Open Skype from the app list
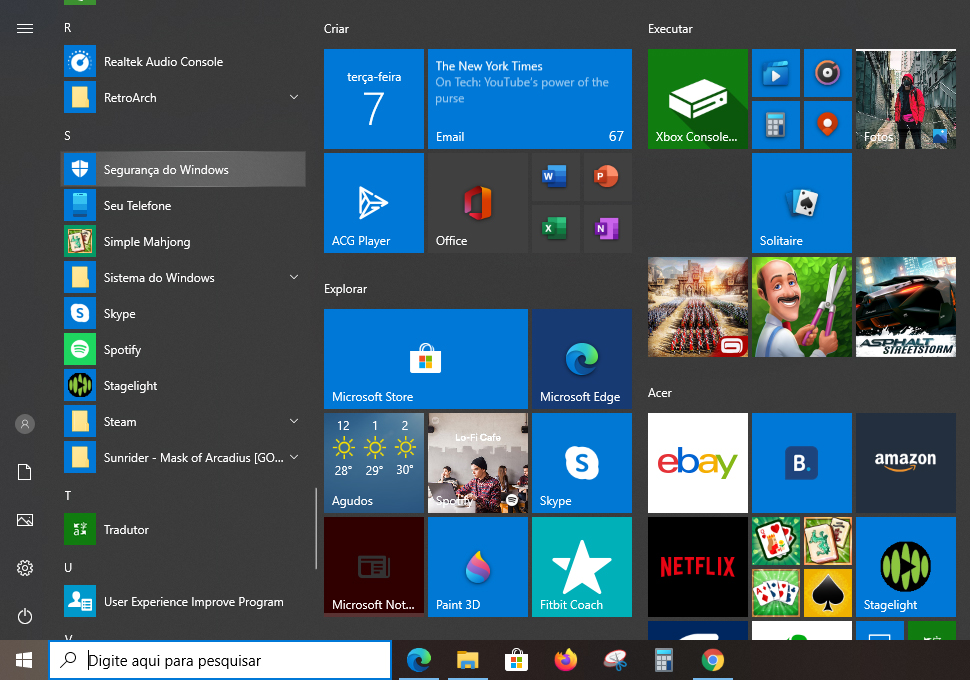The width and height of the screenshot is (970, 680). tap(184, 314)
